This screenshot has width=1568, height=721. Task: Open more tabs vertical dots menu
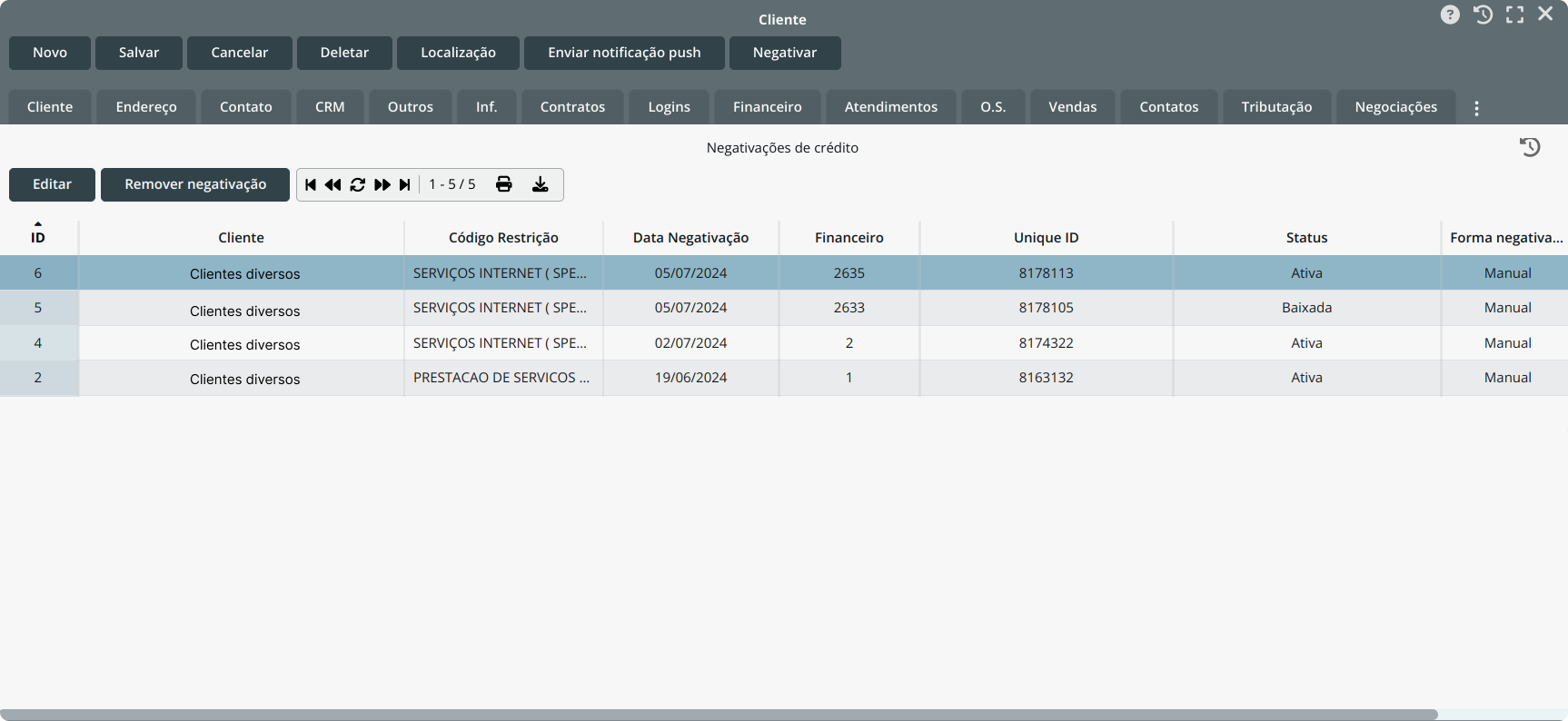pos(1476,108)
